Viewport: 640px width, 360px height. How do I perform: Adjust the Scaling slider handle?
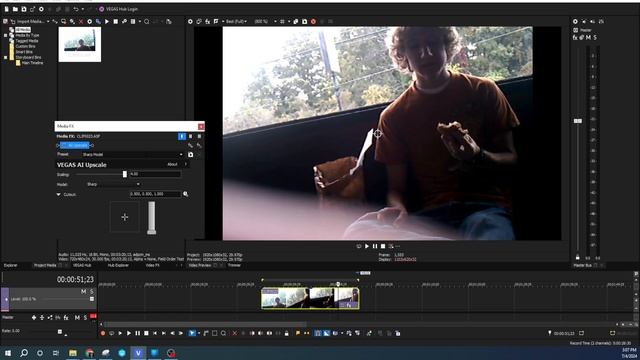tap(125, 174)
